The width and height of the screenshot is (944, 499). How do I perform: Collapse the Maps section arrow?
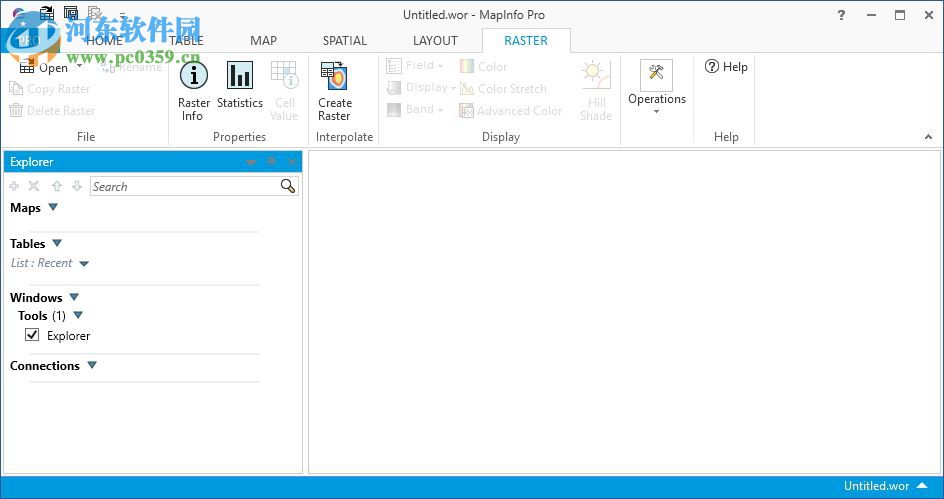coord(53,207)
